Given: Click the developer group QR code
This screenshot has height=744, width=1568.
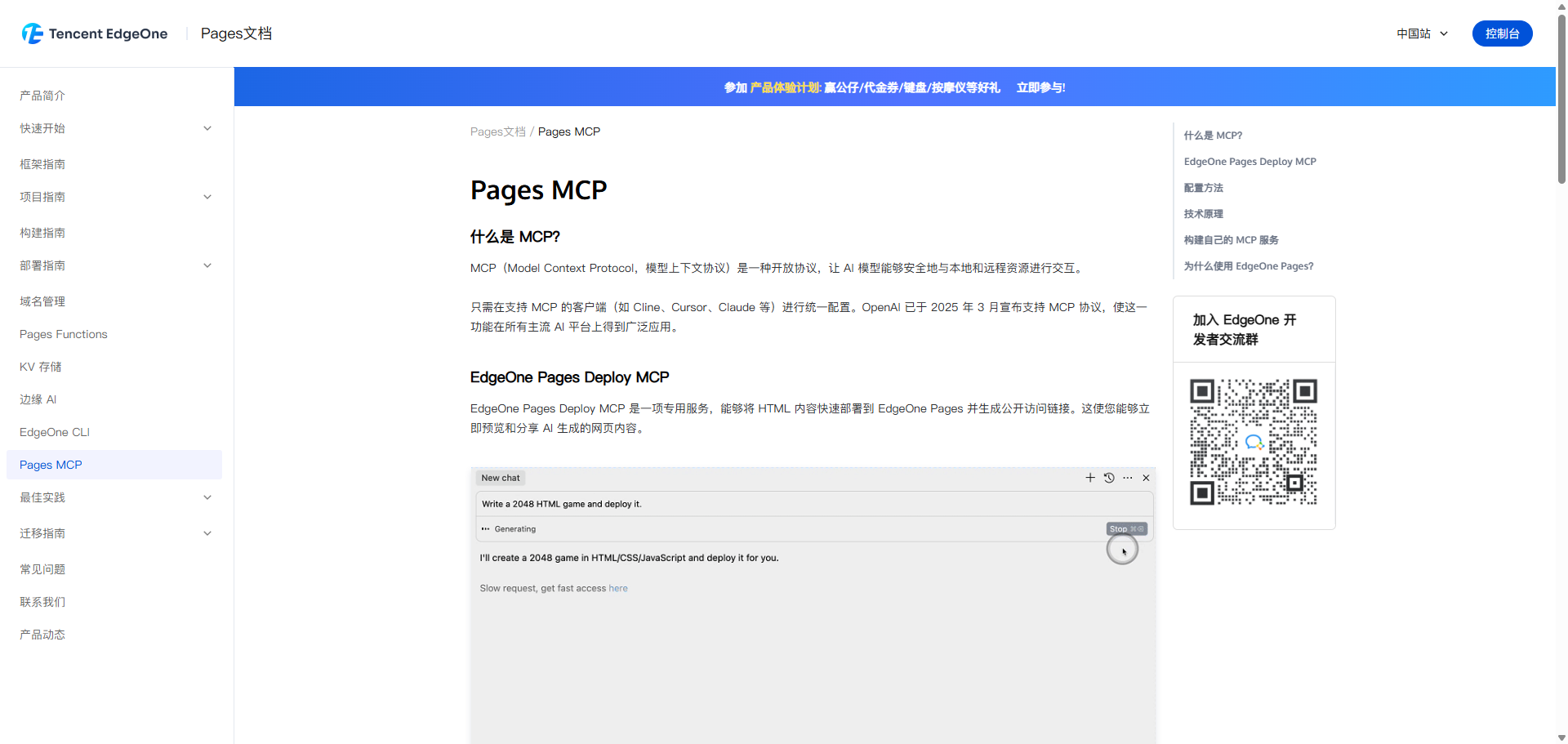Looking at the screenshot, I should (1254, 442).
